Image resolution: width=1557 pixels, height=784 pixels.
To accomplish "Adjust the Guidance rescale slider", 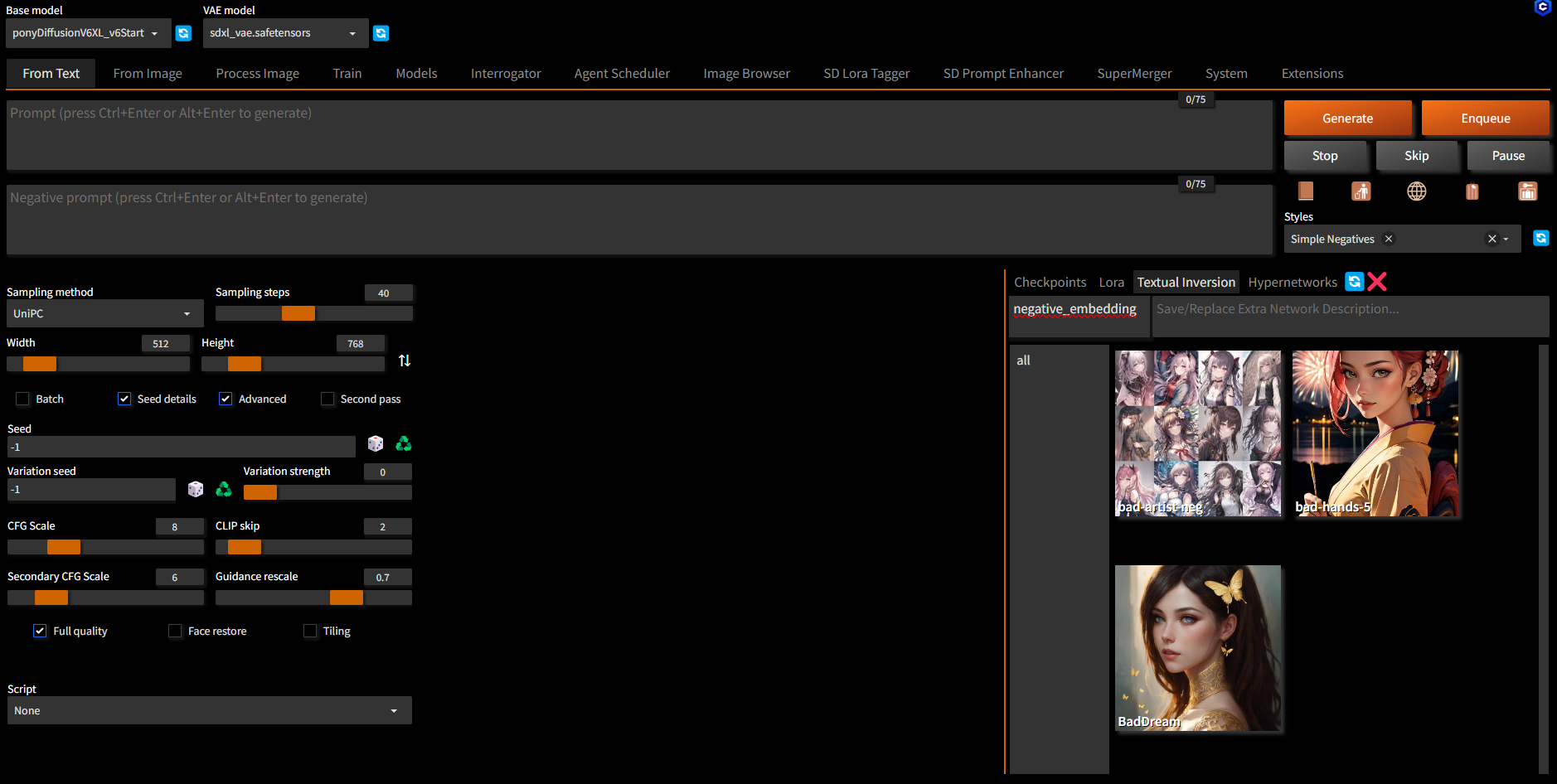I will (313, 598).
